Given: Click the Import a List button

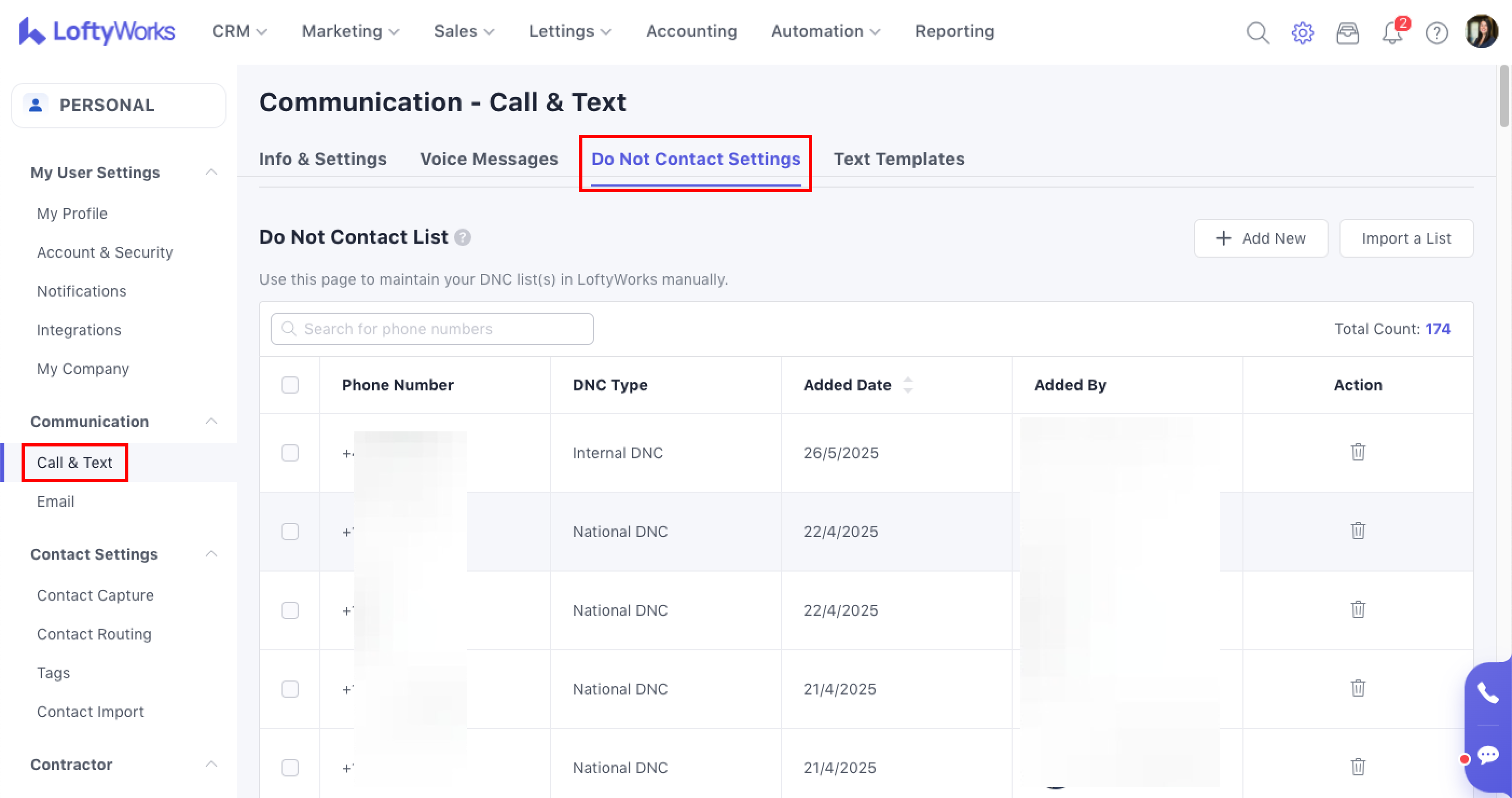Looking at the screenshot, I should (1406, 238).
